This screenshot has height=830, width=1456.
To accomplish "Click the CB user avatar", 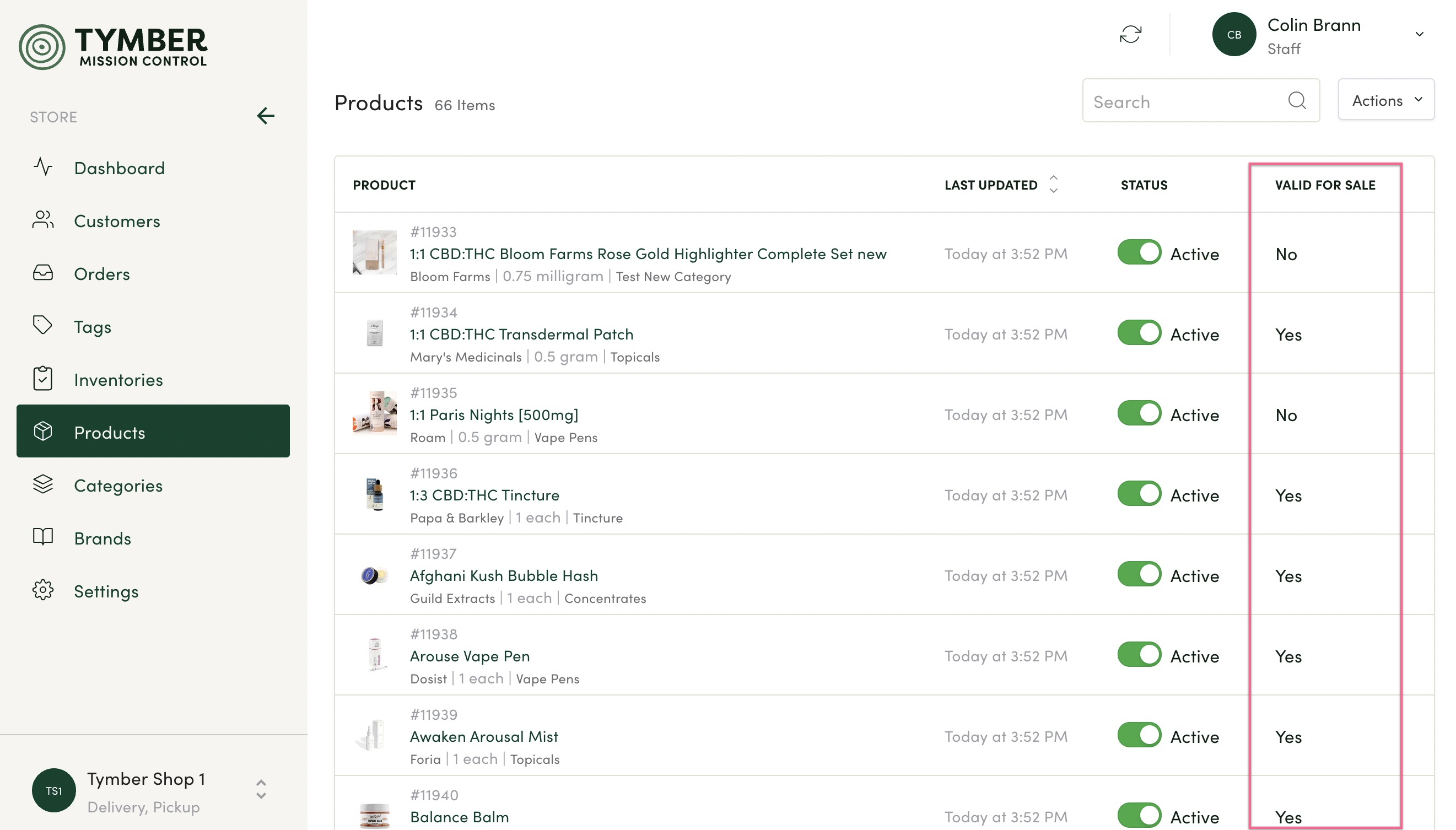I will click(x=1234, y=34).
